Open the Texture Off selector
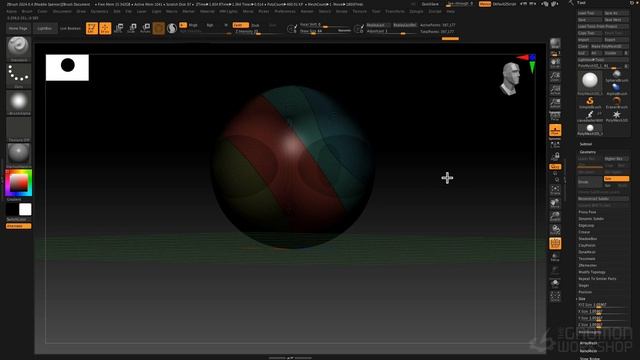 (x=18, y=128)
